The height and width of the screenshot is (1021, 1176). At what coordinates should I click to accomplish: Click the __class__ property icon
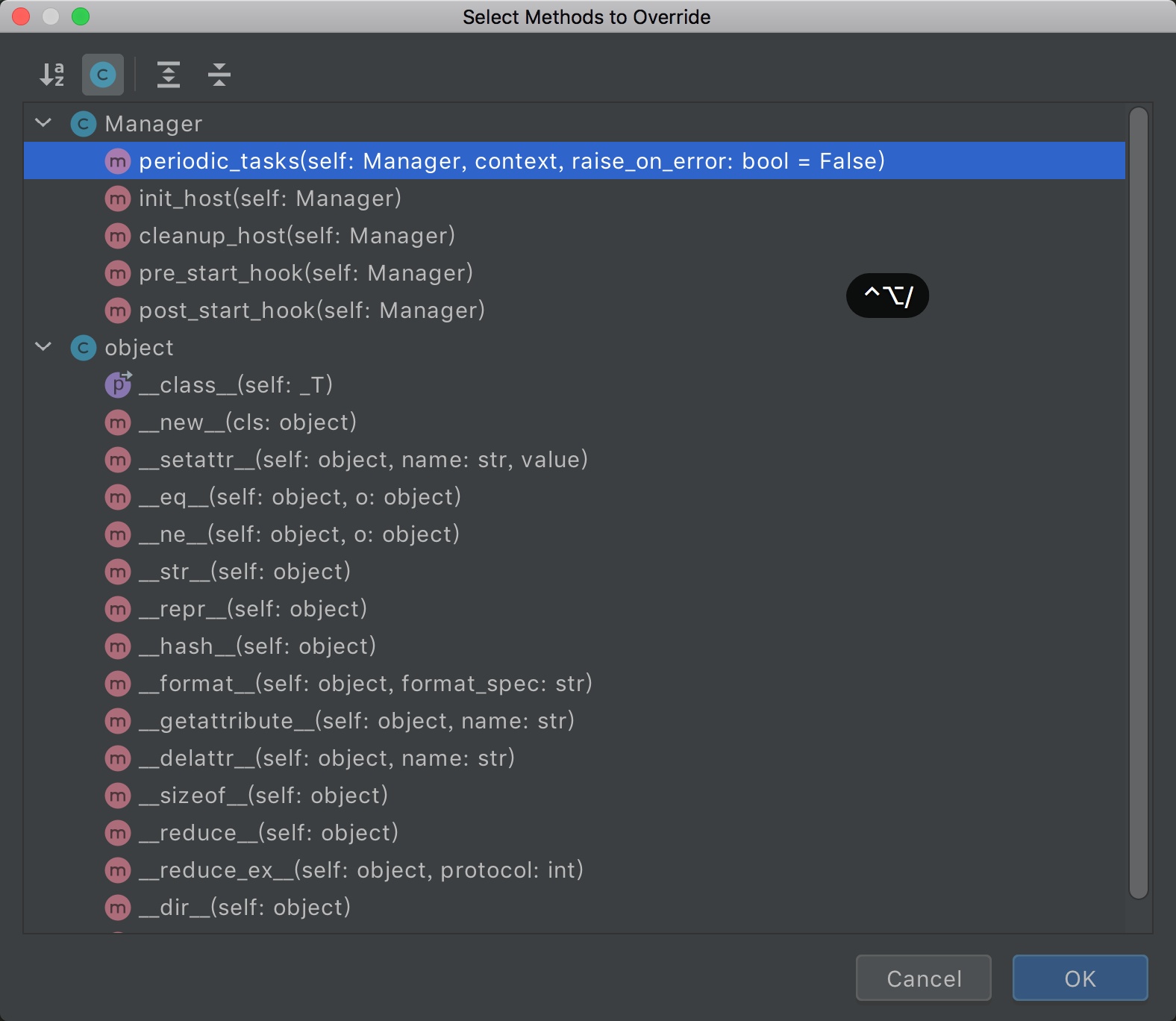pyautogui.click(x=118, y=384)
